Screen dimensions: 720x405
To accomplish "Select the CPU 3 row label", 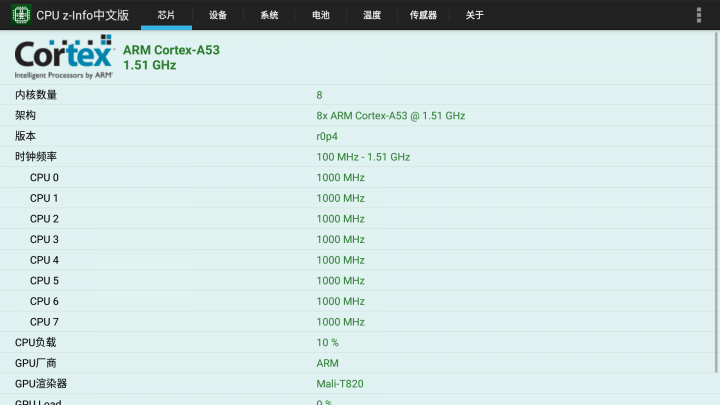I will pos(44,240).
